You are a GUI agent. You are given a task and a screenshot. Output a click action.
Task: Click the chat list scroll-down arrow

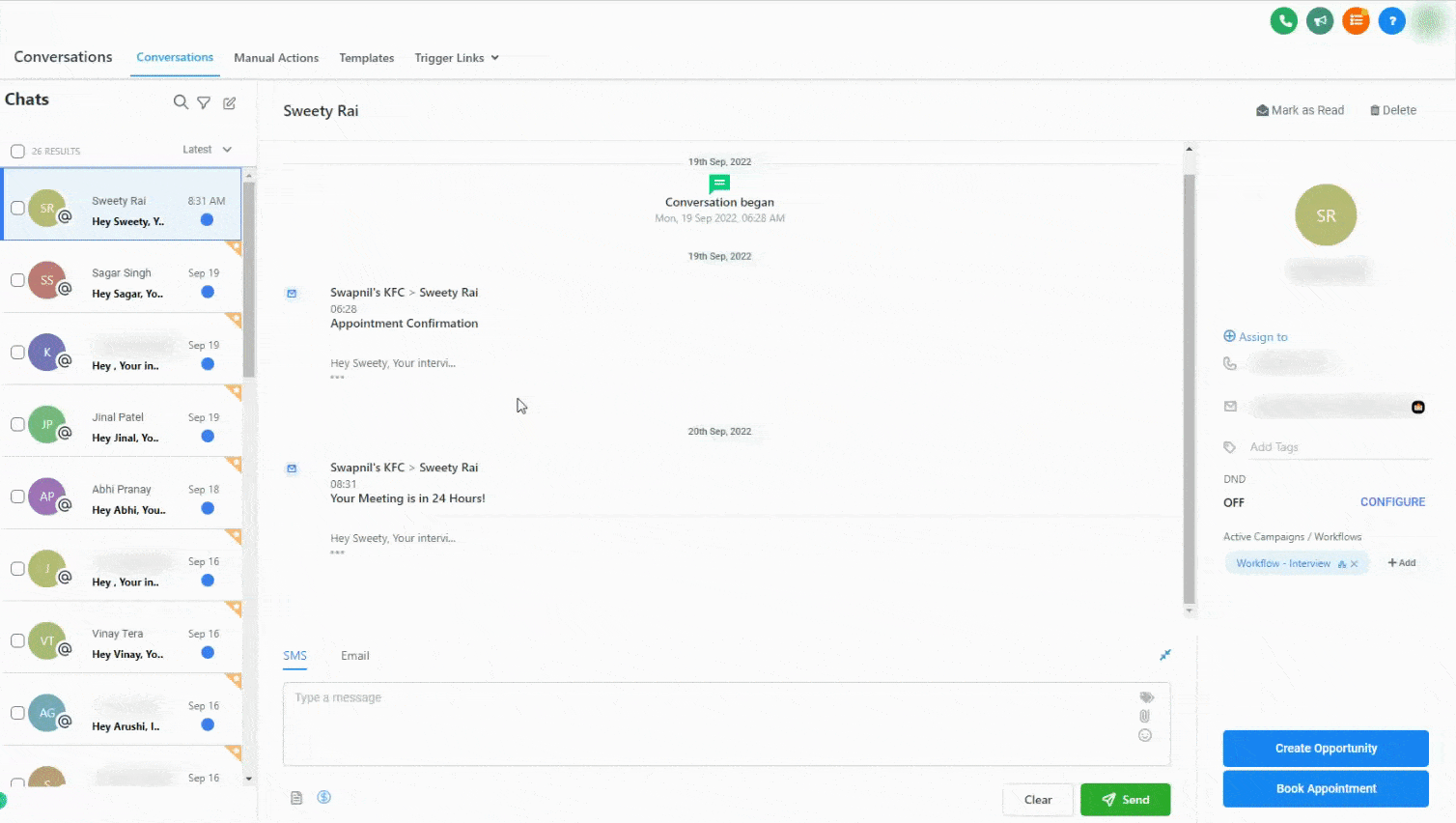point(249,779)
